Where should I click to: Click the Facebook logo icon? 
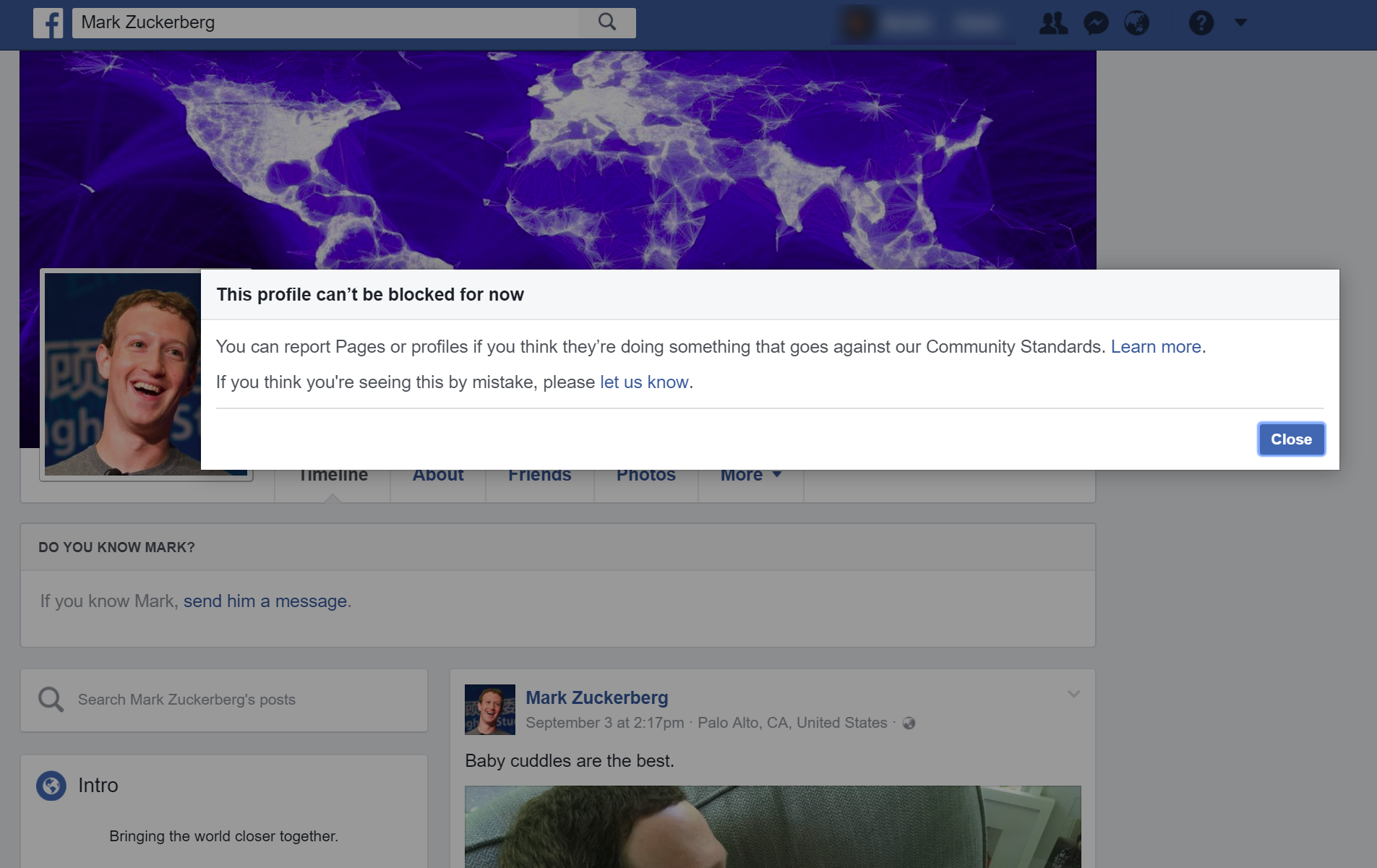[48, 23]
